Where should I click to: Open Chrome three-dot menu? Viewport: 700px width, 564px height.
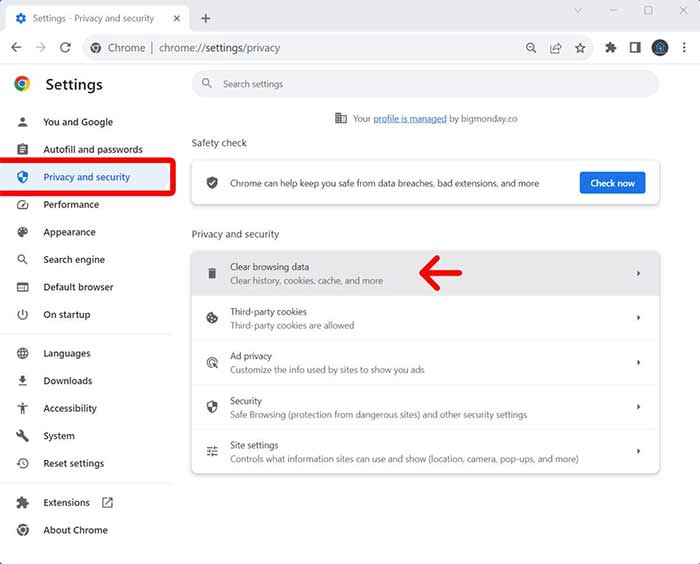tap(685, 47)
